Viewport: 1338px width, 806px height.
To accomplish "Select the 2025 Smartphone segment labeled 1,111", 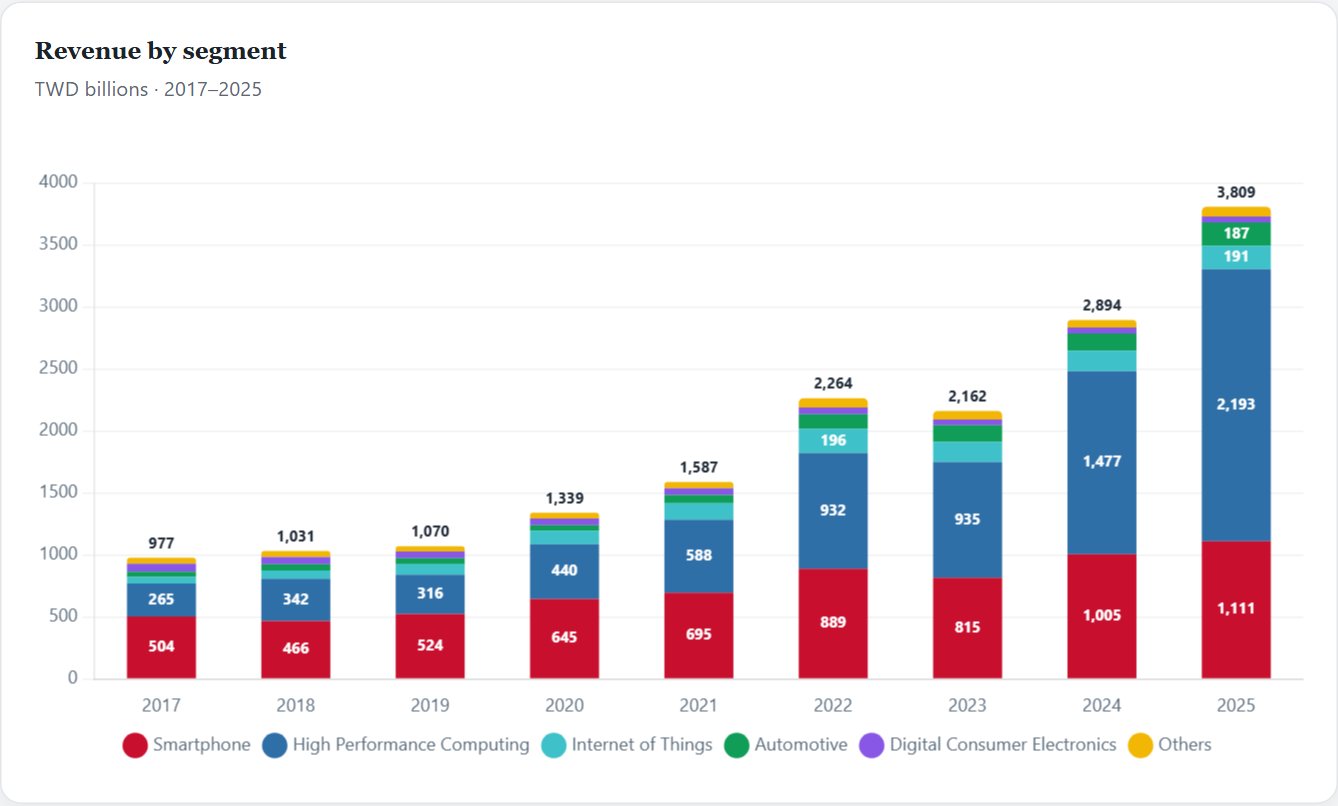I will (x=1236, y=610).
